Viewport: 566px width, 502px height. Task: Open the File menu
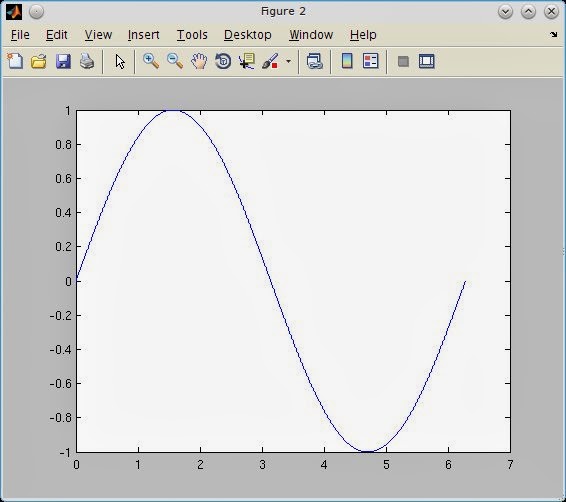(x=20, y=35)
